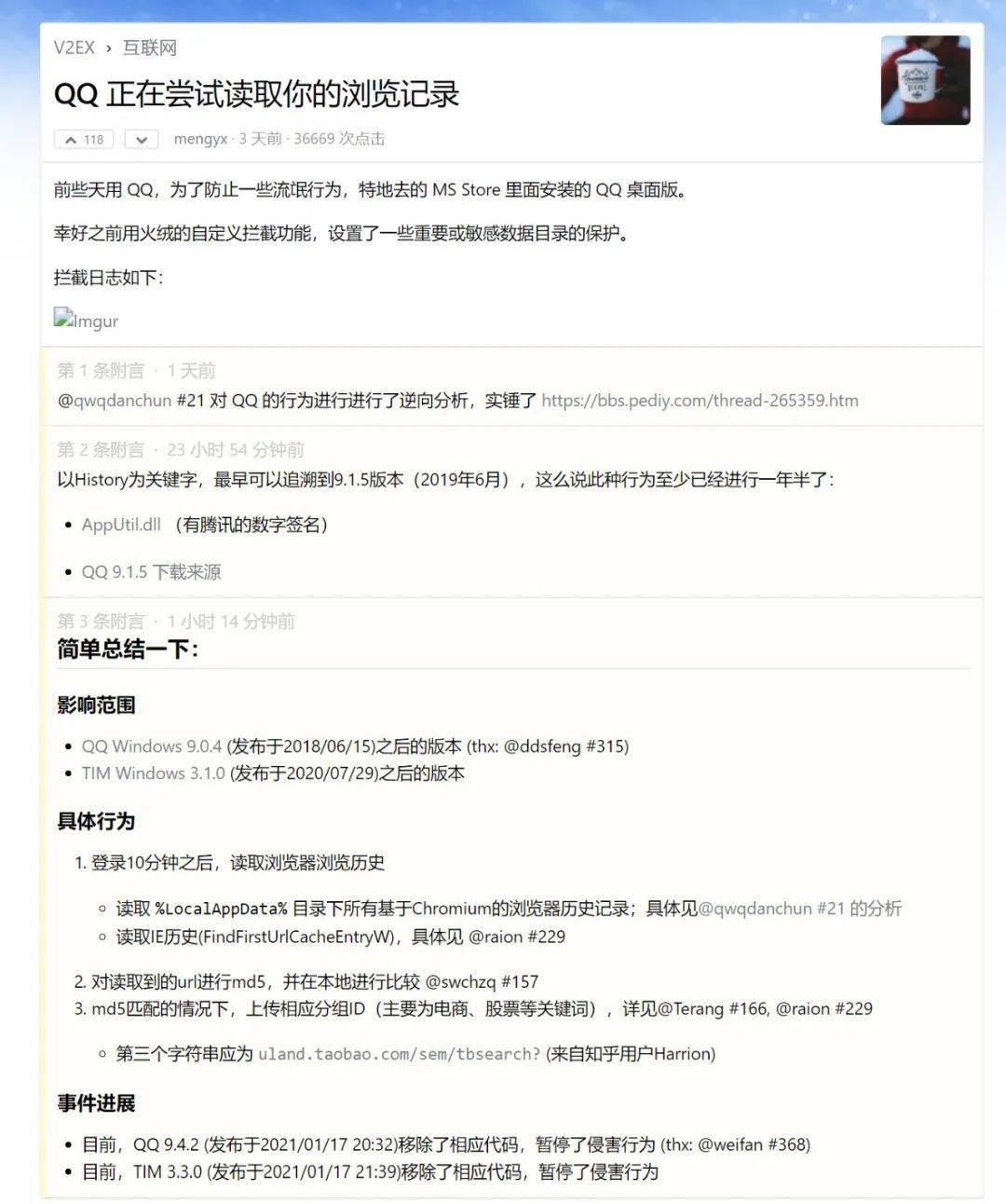Click the @swchzq #157 mention
The height and width of the screenshot is (1204, 1006).
point(482,981)
